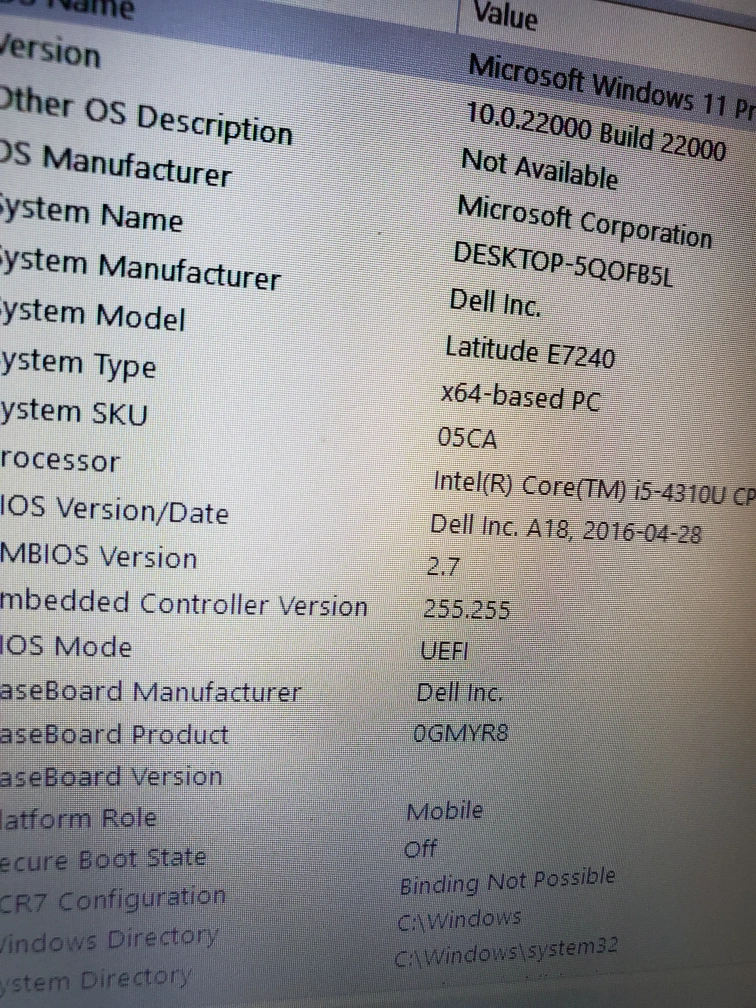Select Embedded Controller Version row label
The image size is (756, 1008).
point(183,603)
